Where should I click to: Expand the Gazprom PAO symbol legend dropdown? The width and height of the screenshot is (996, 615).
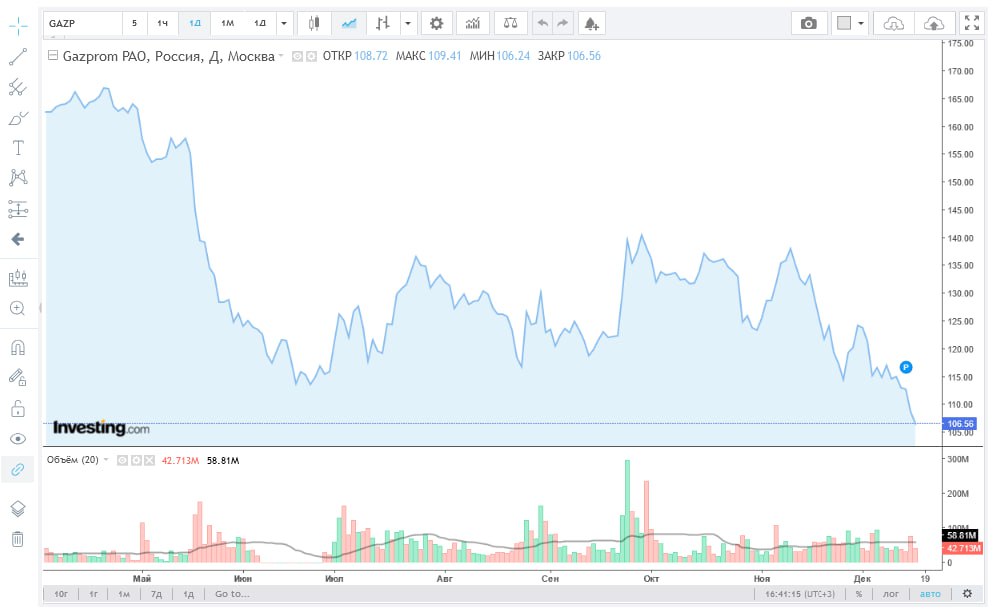point(281,57)
